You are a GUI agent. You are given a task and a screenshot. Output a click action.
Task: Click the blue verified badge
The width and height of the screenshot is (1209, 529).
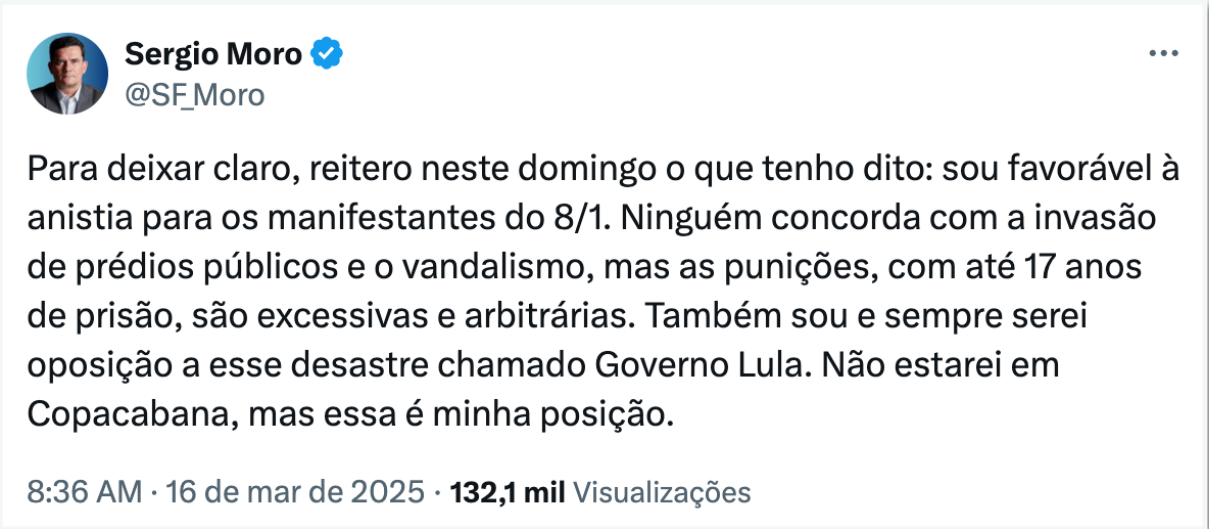[x=327, y=54]
